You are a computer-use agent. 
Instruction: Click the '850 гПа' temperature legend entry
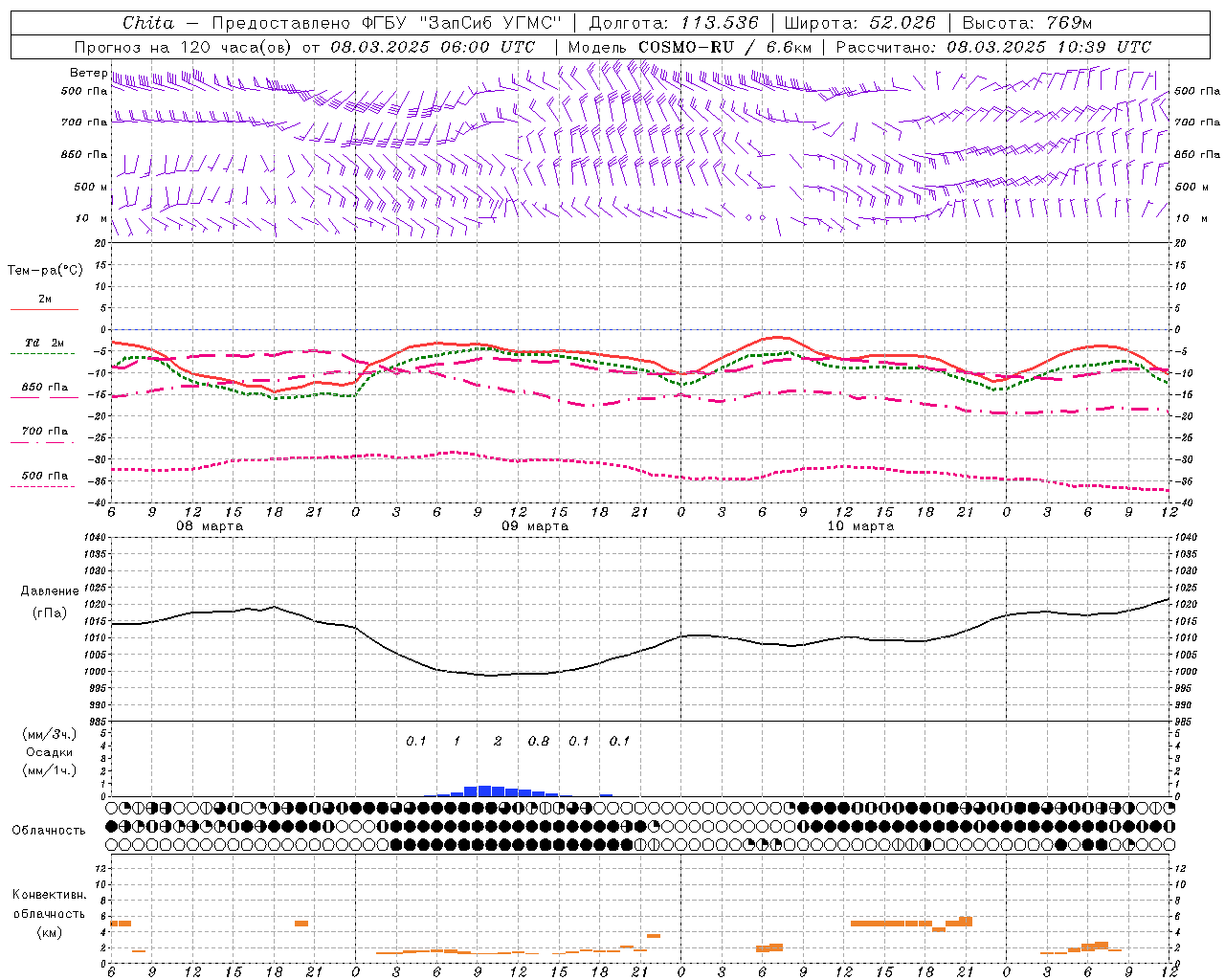tap(45, 387)
